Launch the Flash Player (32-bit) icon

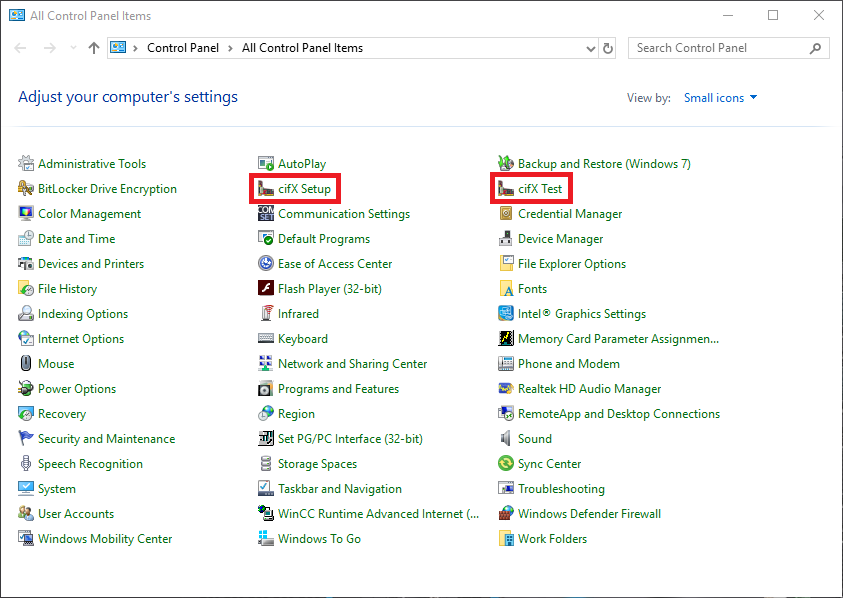(x=266, y=289)
